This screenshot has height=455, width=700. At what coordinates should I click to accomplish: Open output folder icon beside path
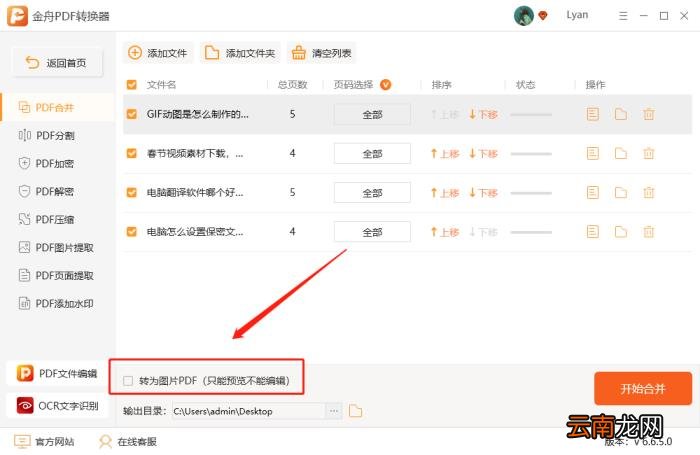click(x=355, y=411)
